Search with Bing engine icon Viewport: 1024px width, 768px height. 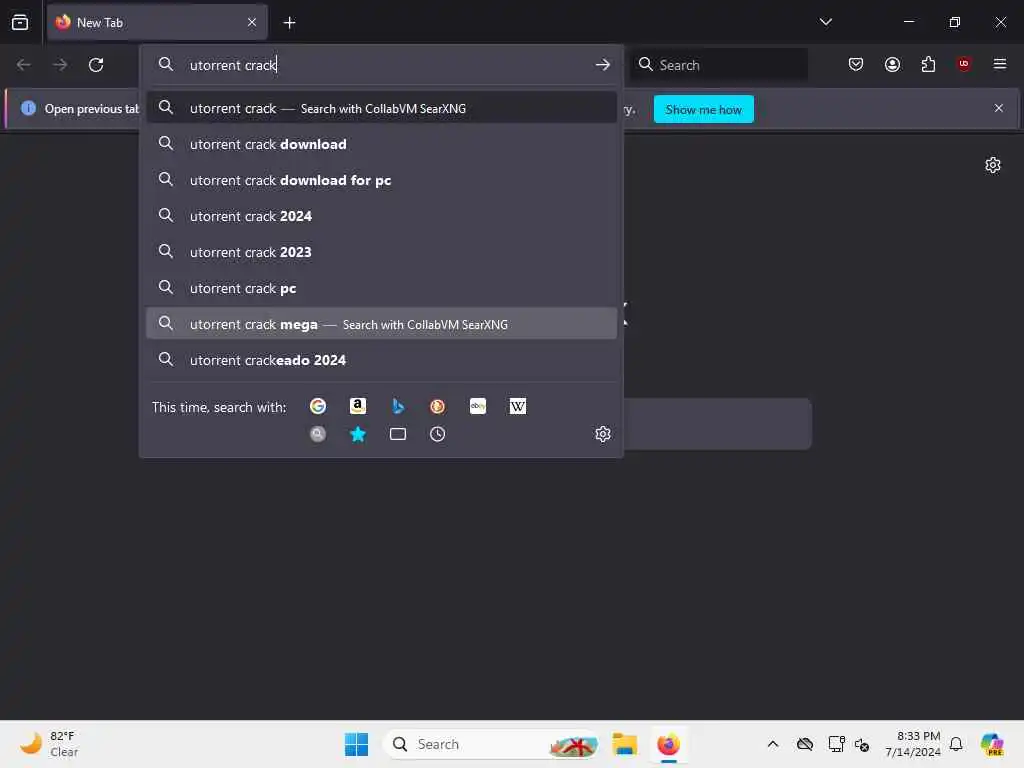click(x=398, y=406)
